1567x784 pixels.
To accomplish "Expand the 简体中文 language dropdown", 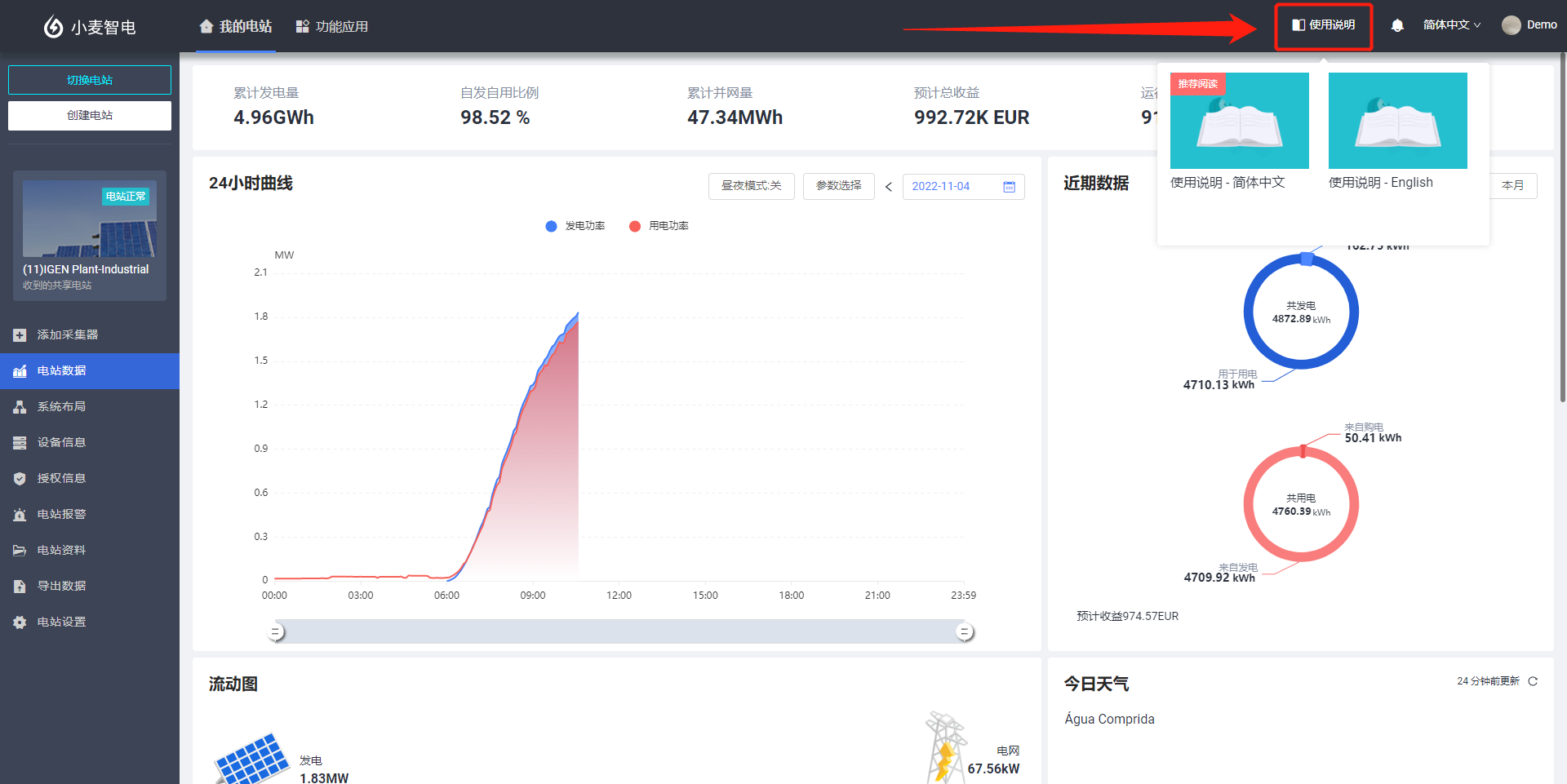I will (x=1451, y=25).
